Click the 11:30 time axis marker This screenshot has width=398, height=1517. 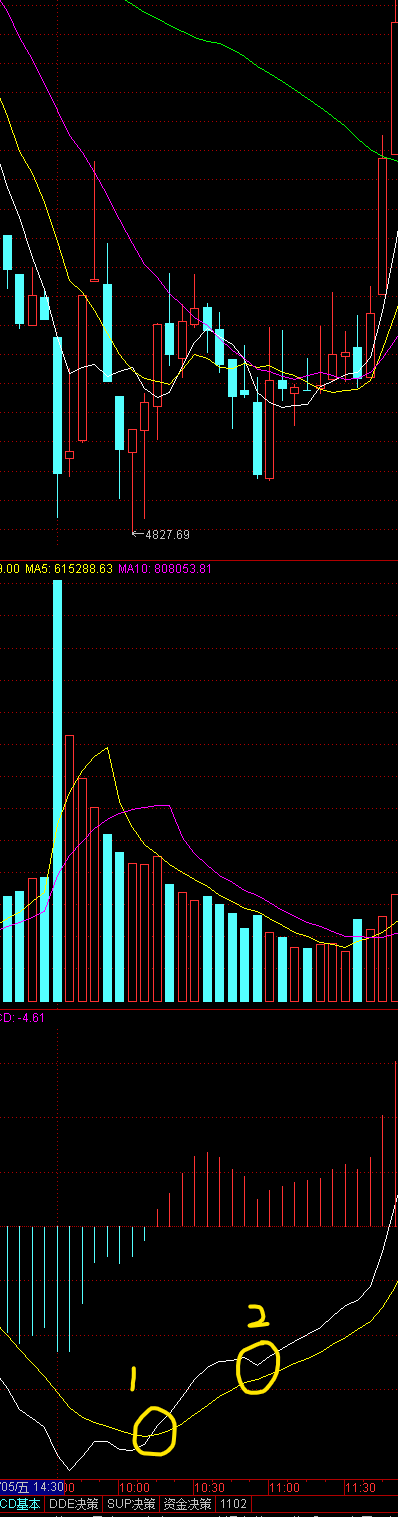[359, 1488]
